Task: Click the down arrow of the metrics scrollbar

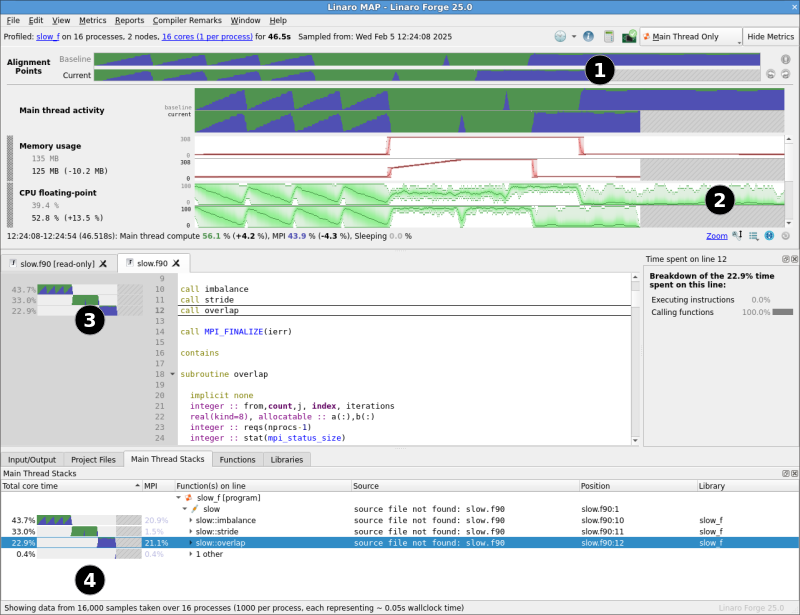Action: [789, 223]
